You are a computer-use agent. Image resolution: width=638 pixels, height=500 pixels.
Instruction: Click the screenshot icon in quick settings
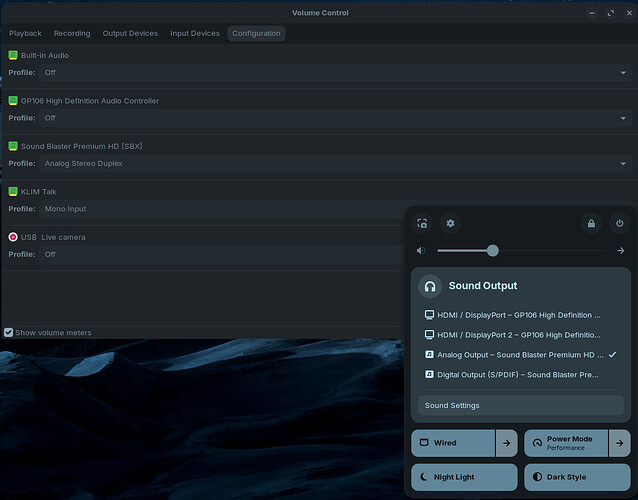(422, 223)
